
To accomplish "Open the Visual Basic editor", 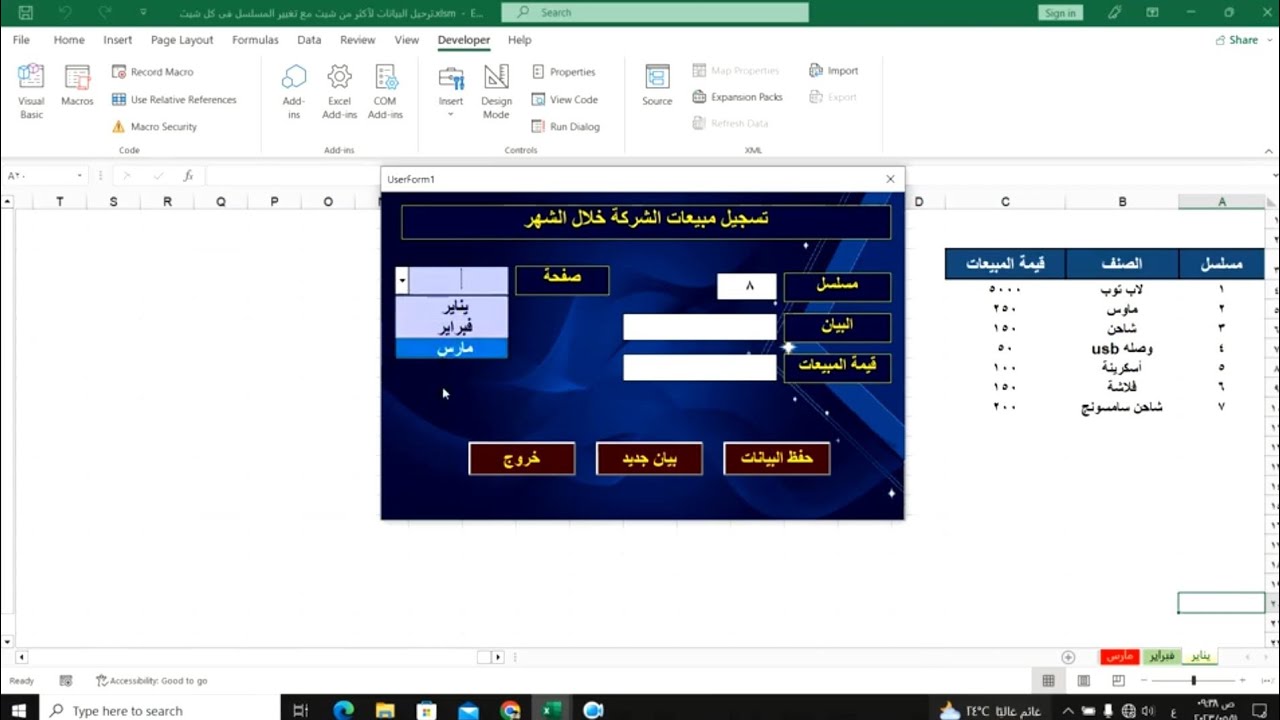I will click(31, 91).
